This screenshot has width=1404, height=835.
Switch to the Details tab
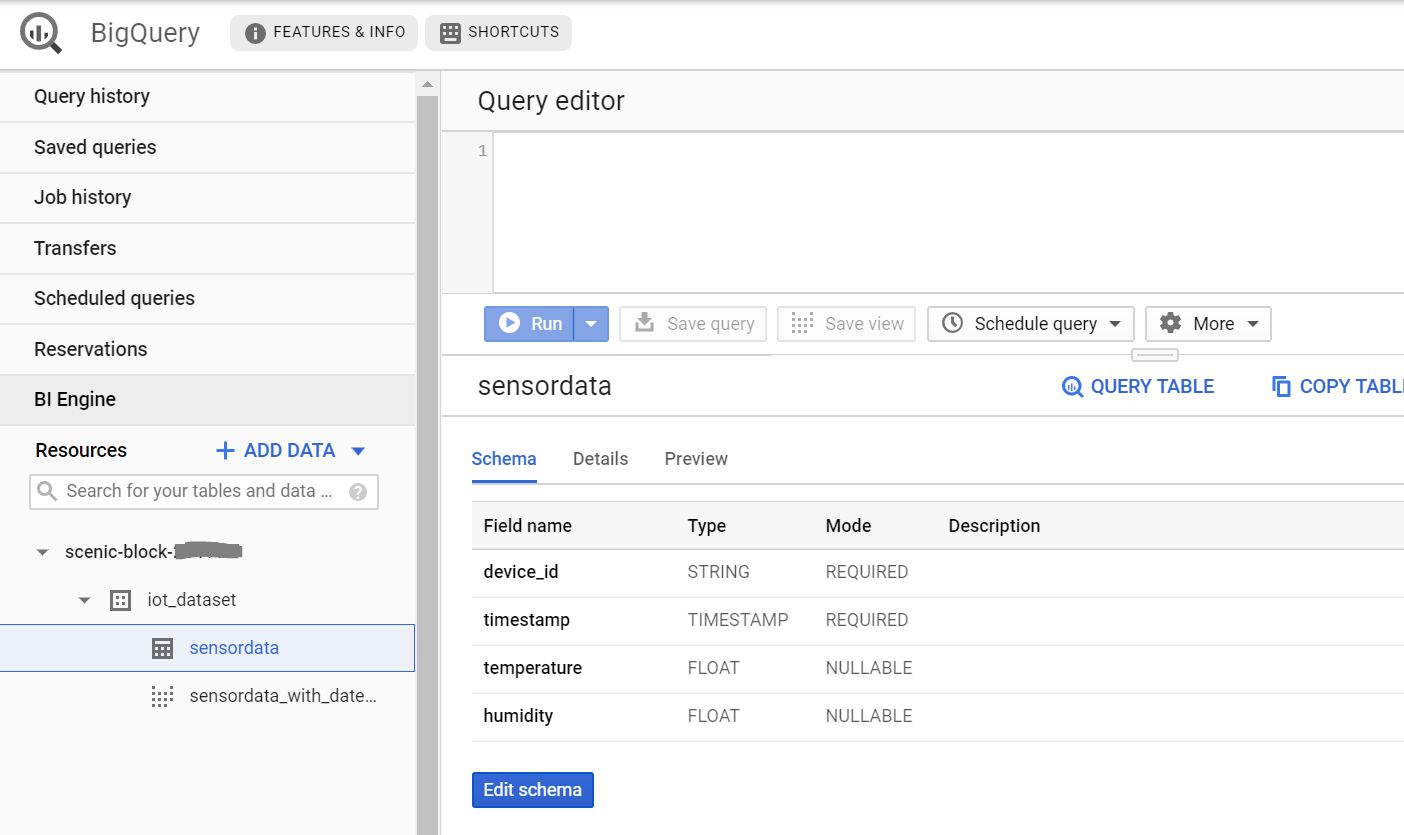coord(600,459)
